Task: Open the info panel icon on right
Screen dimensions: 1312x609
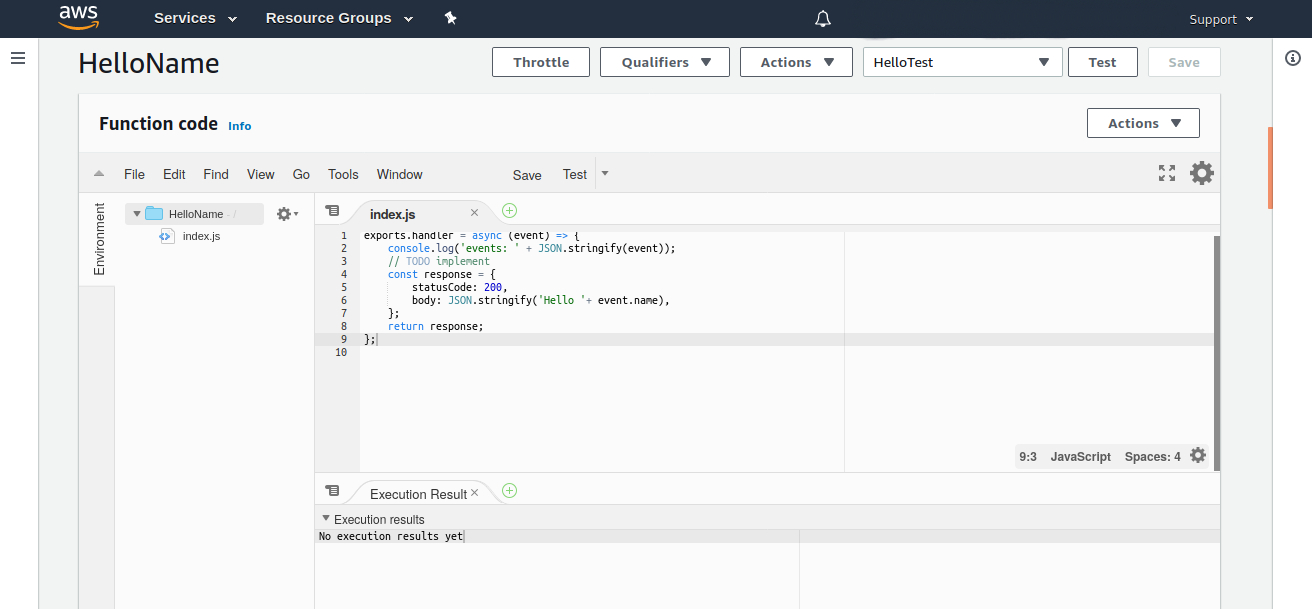Action: coord(1292,58)
